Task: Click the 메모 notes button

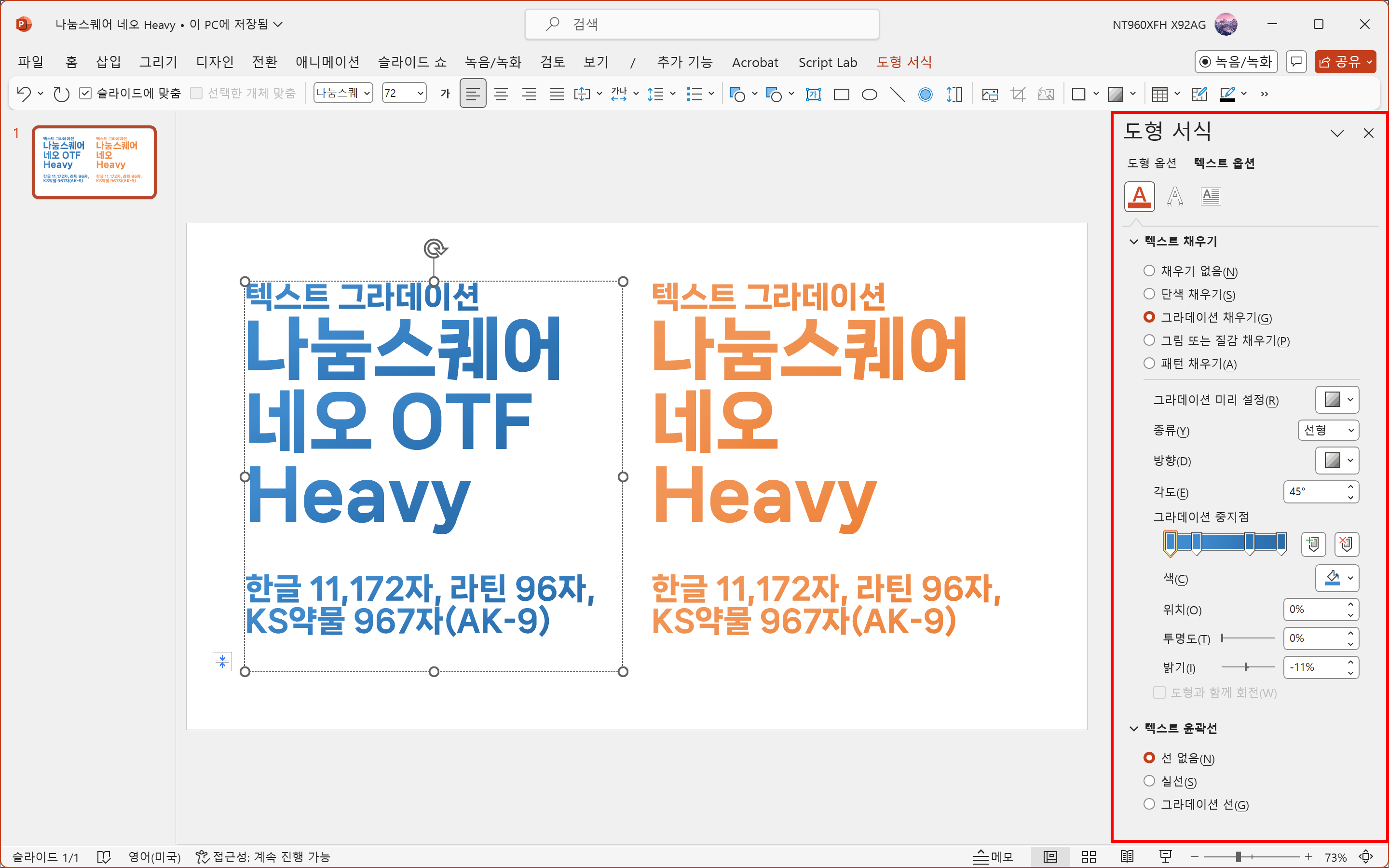Action: tap(994, 856)
